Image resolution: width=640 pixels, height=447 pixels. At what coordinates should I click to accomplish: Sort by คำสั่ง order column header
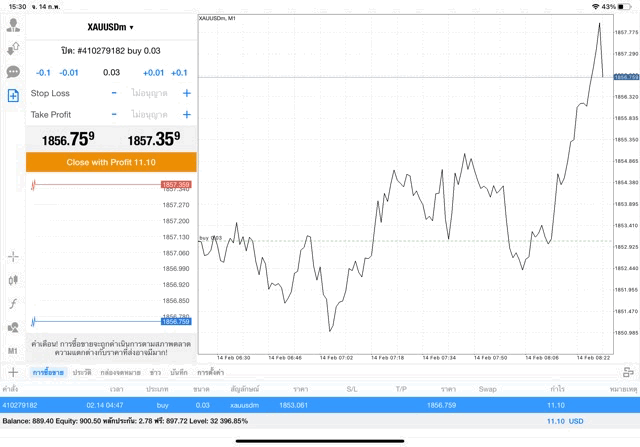pos(10,389)
